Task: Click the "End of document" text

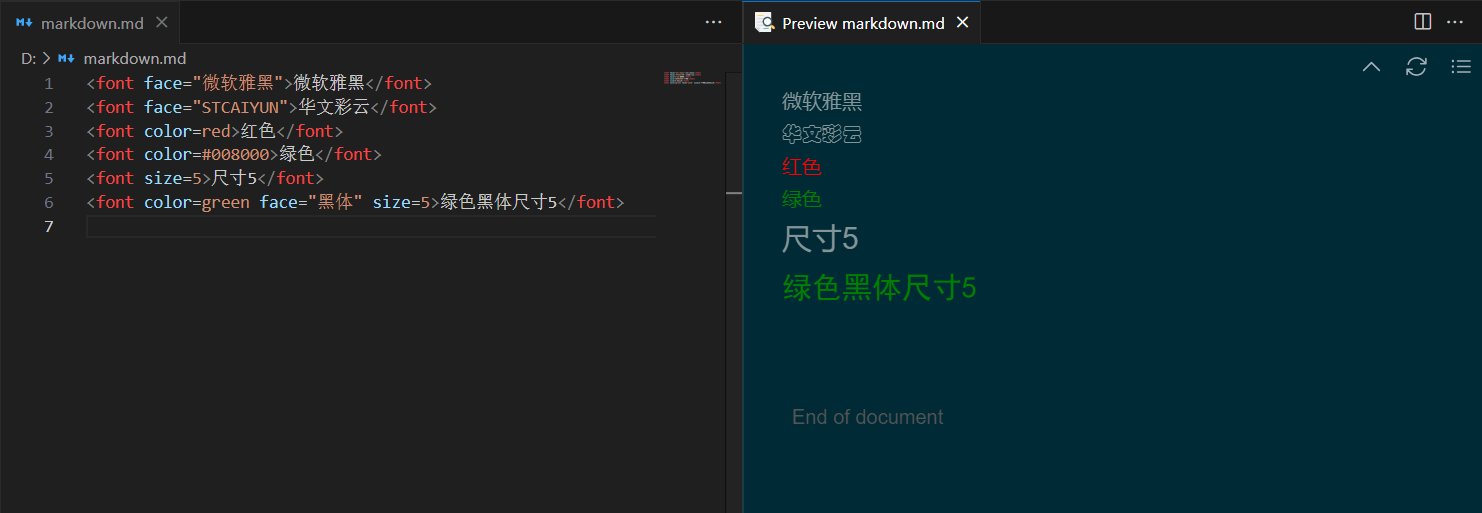Action: pos(867,417)
